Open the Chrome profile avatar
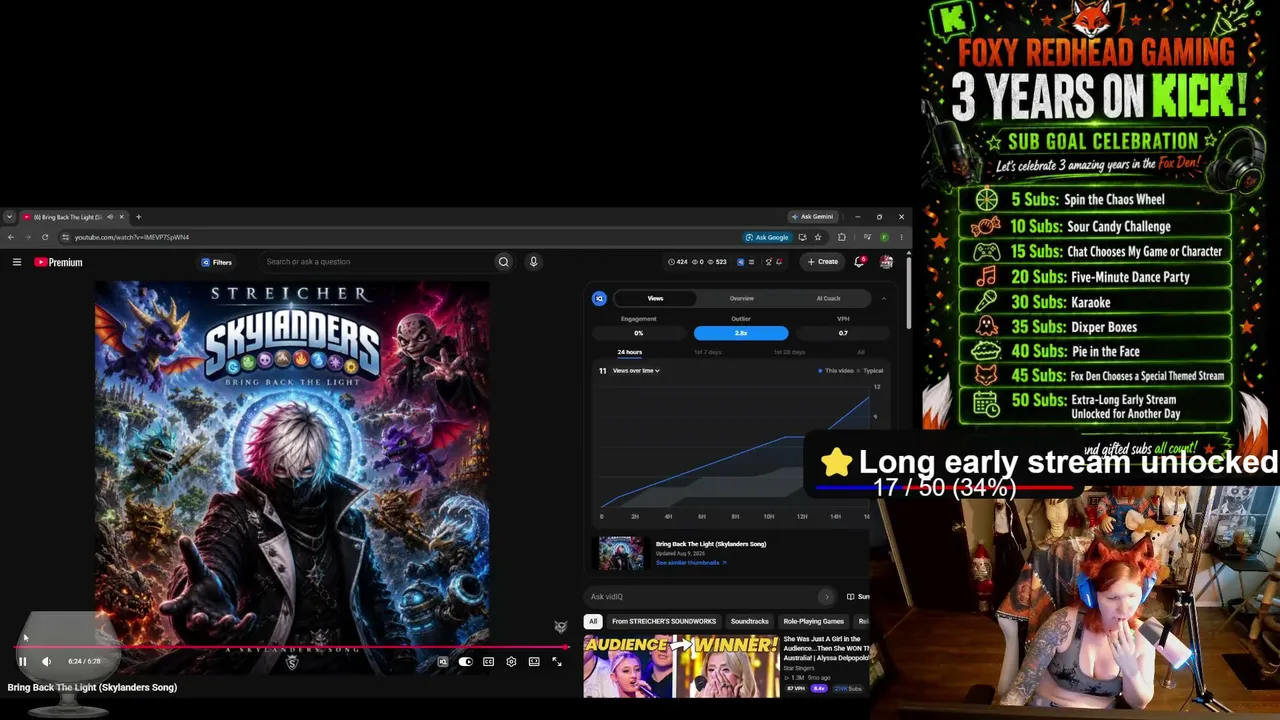This screenshot has width=1280, height=720. [x=884, y=237]
